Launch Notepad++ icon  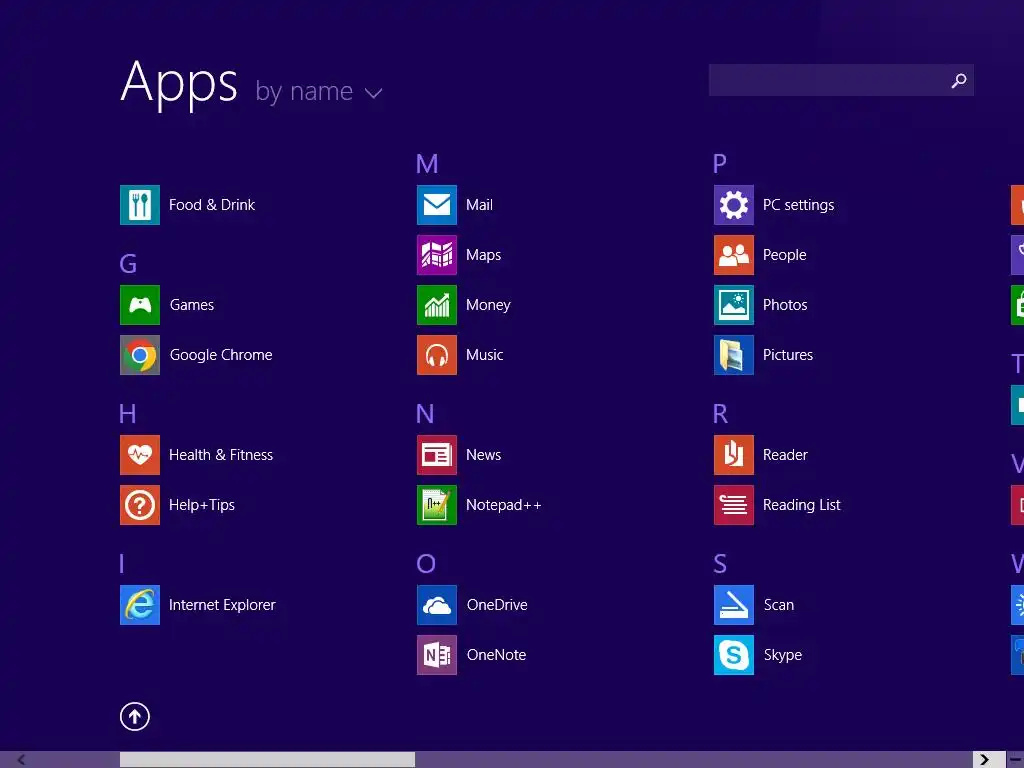tap(437, 505)
